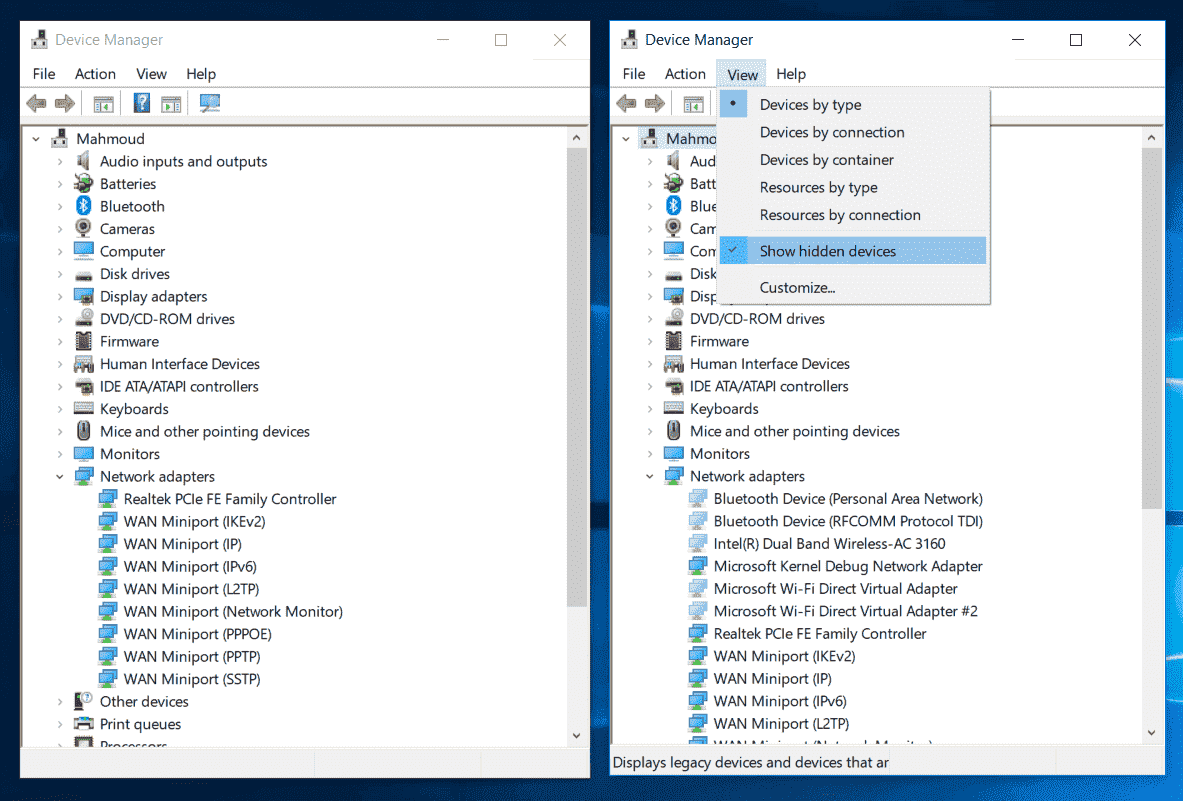Expand Display adapters in left window
This screenshot has height=801, width=1183.
60,296
